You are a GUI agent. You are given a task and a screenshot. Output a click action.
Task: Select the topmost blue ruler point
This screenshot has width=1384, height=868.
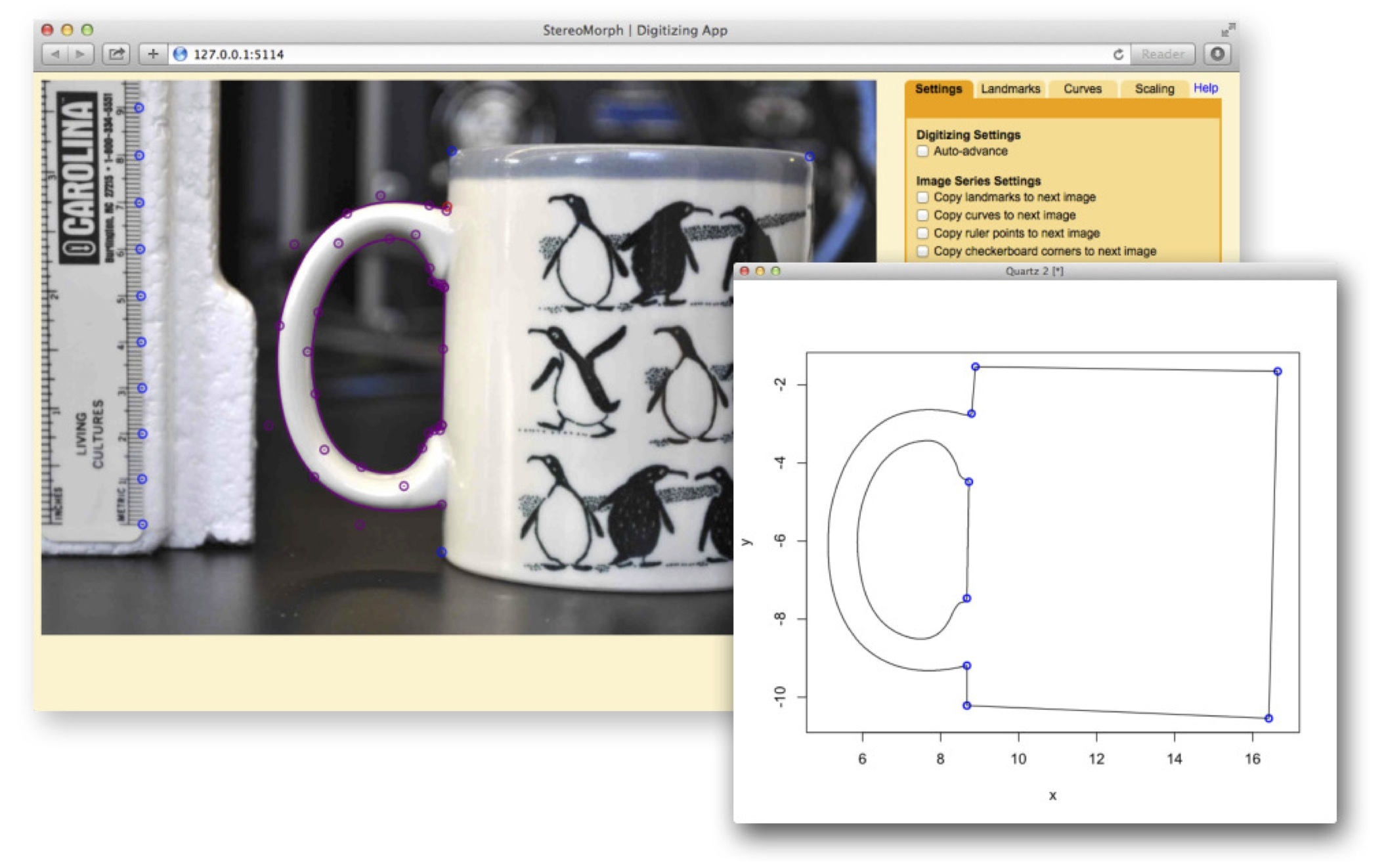[x=139, y=108]
